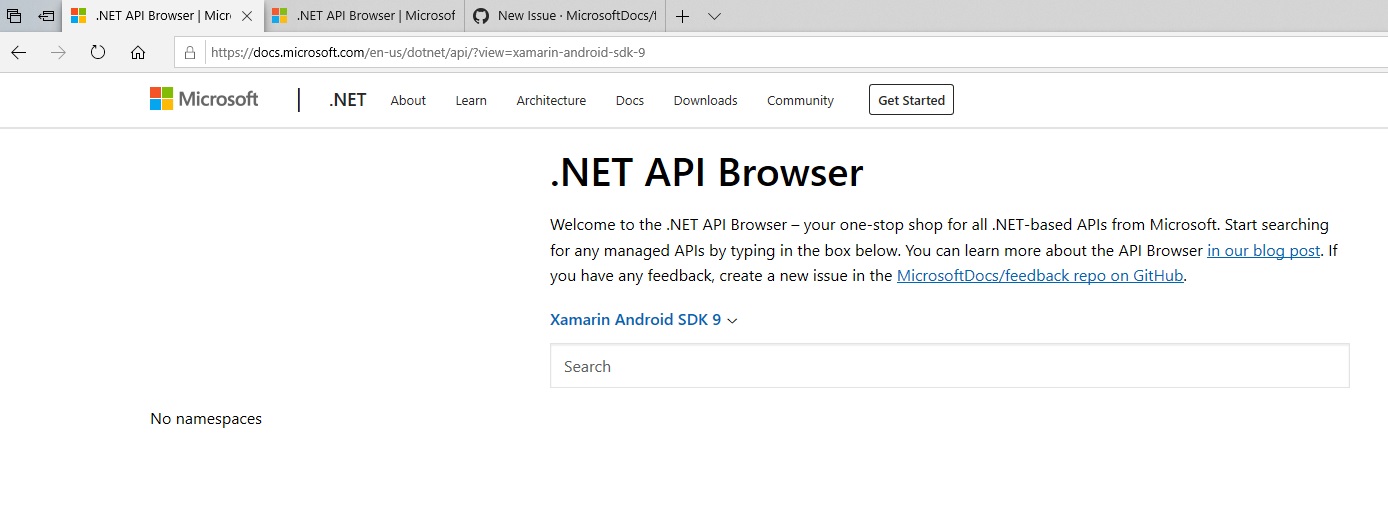Refresh the page with the reload icon
The height and width of the screenshot is (518, 1388).
(98, 52)
